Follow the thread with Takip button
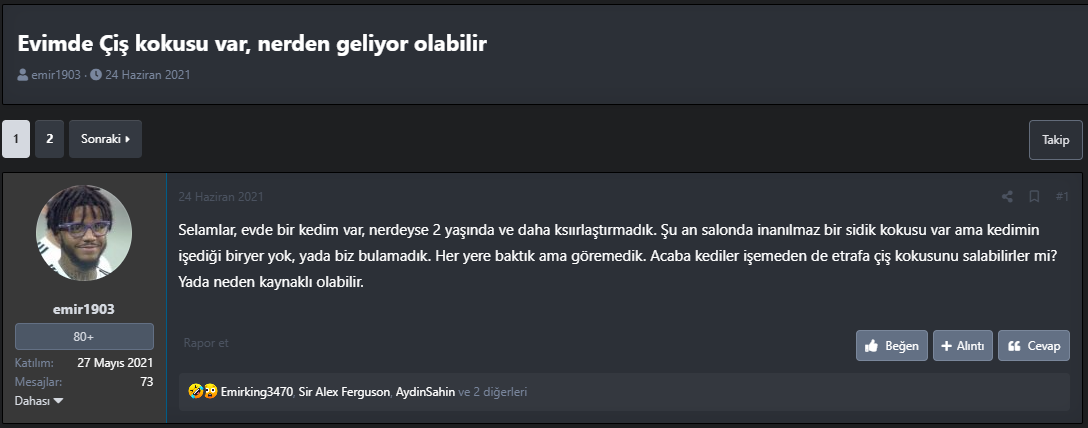Viewport: 1088px width, 428px height. point(1055,140)
